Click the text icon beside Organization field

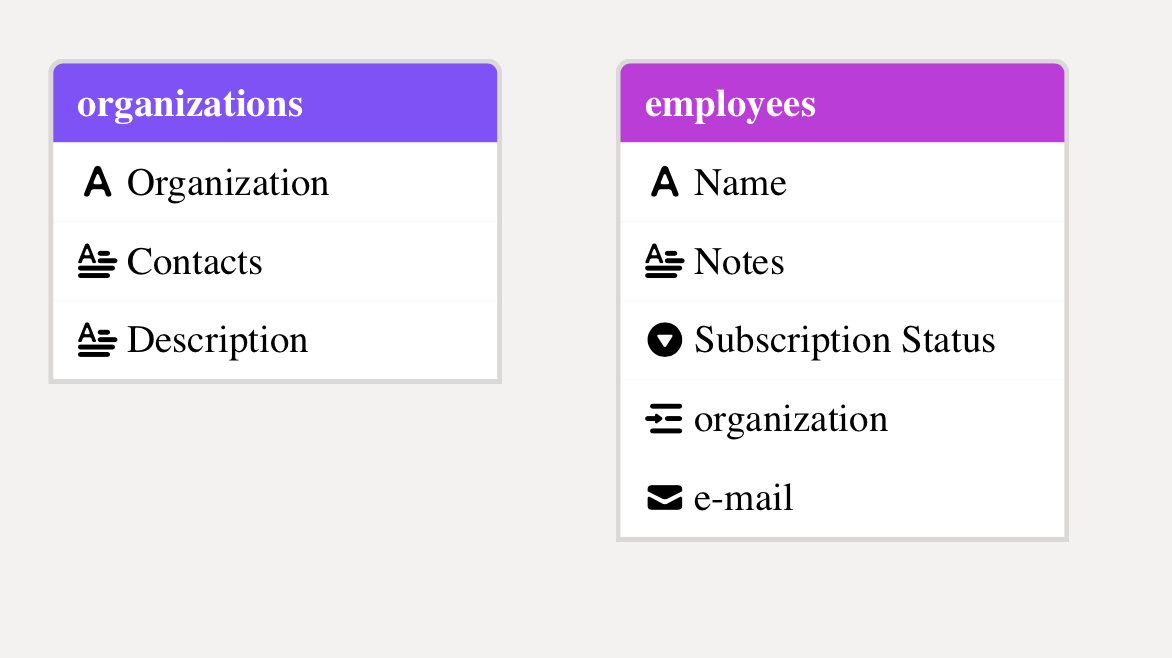tap(97, 182)
